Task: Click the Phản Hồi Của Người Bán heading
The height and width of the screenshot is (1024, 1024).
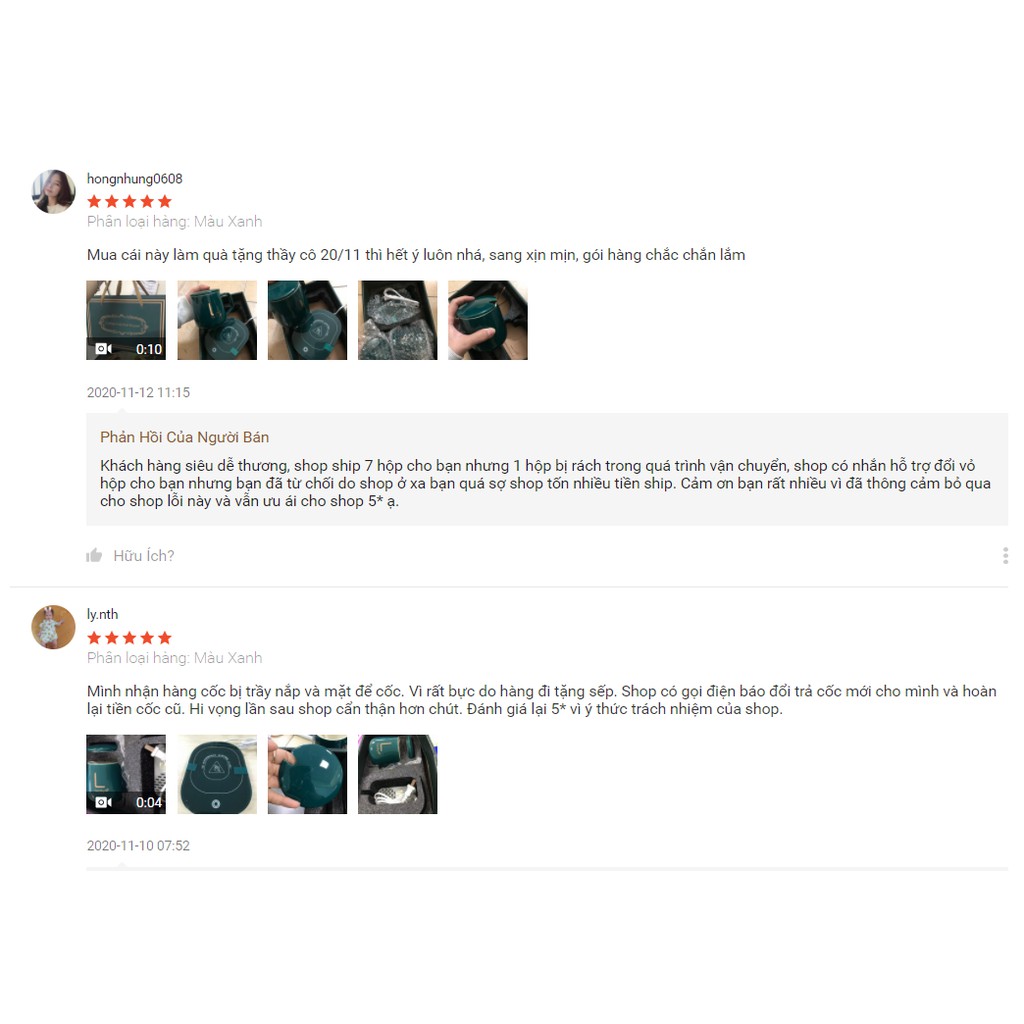Action: coord(184,437)
